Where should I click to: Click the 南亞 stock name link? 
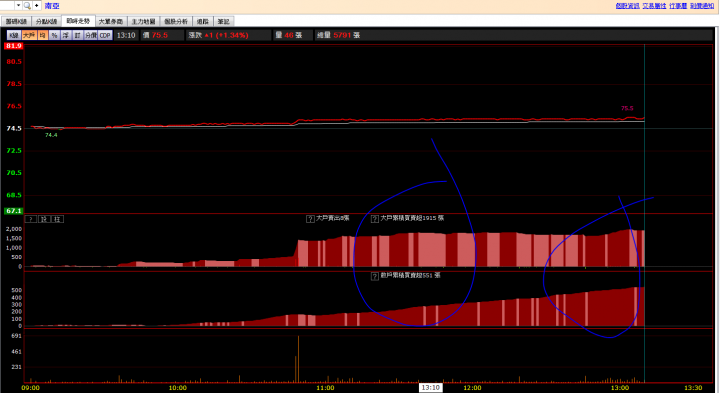tap(51, 6)
